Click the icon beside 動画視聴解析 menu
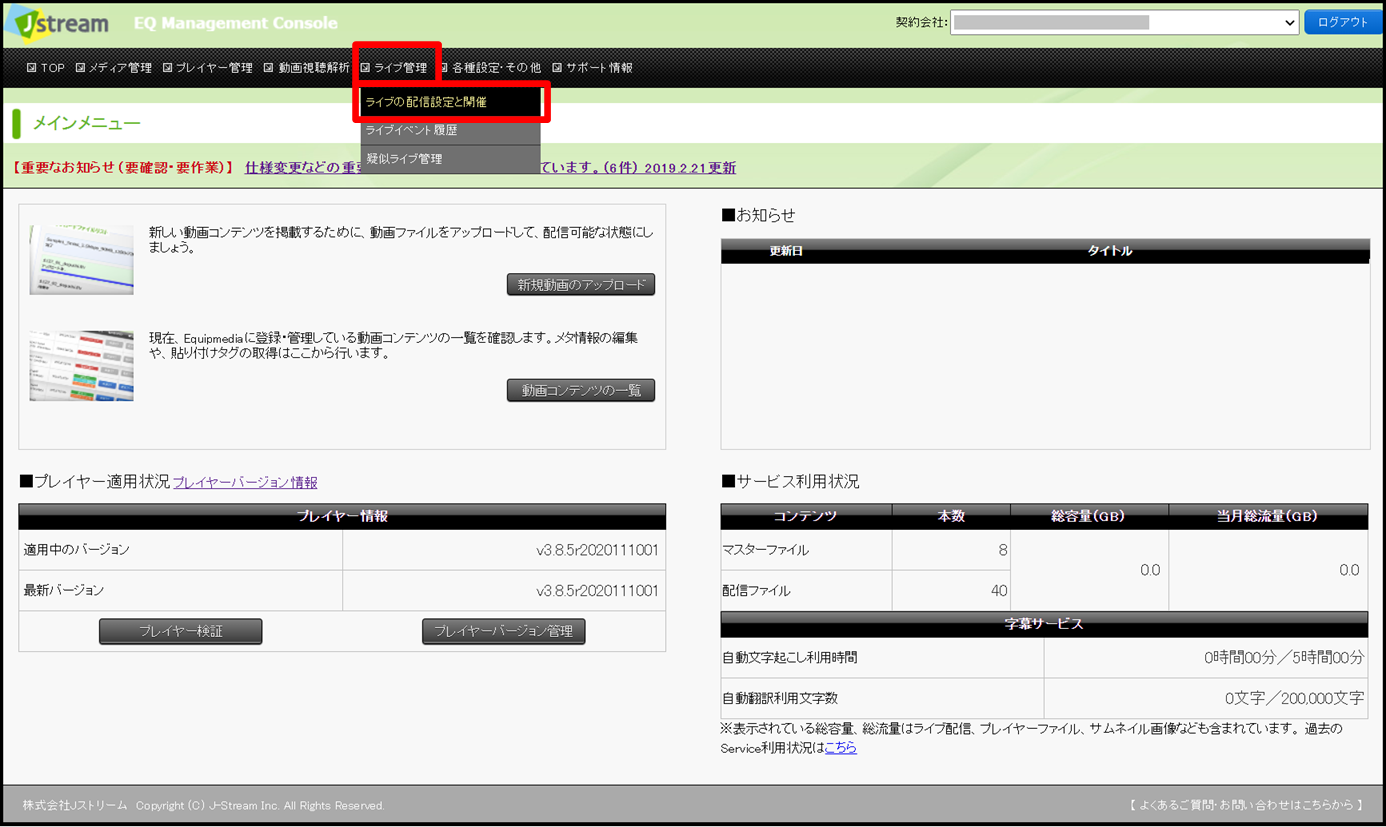This screenshot has width=1386, height=827. point(268,68)
